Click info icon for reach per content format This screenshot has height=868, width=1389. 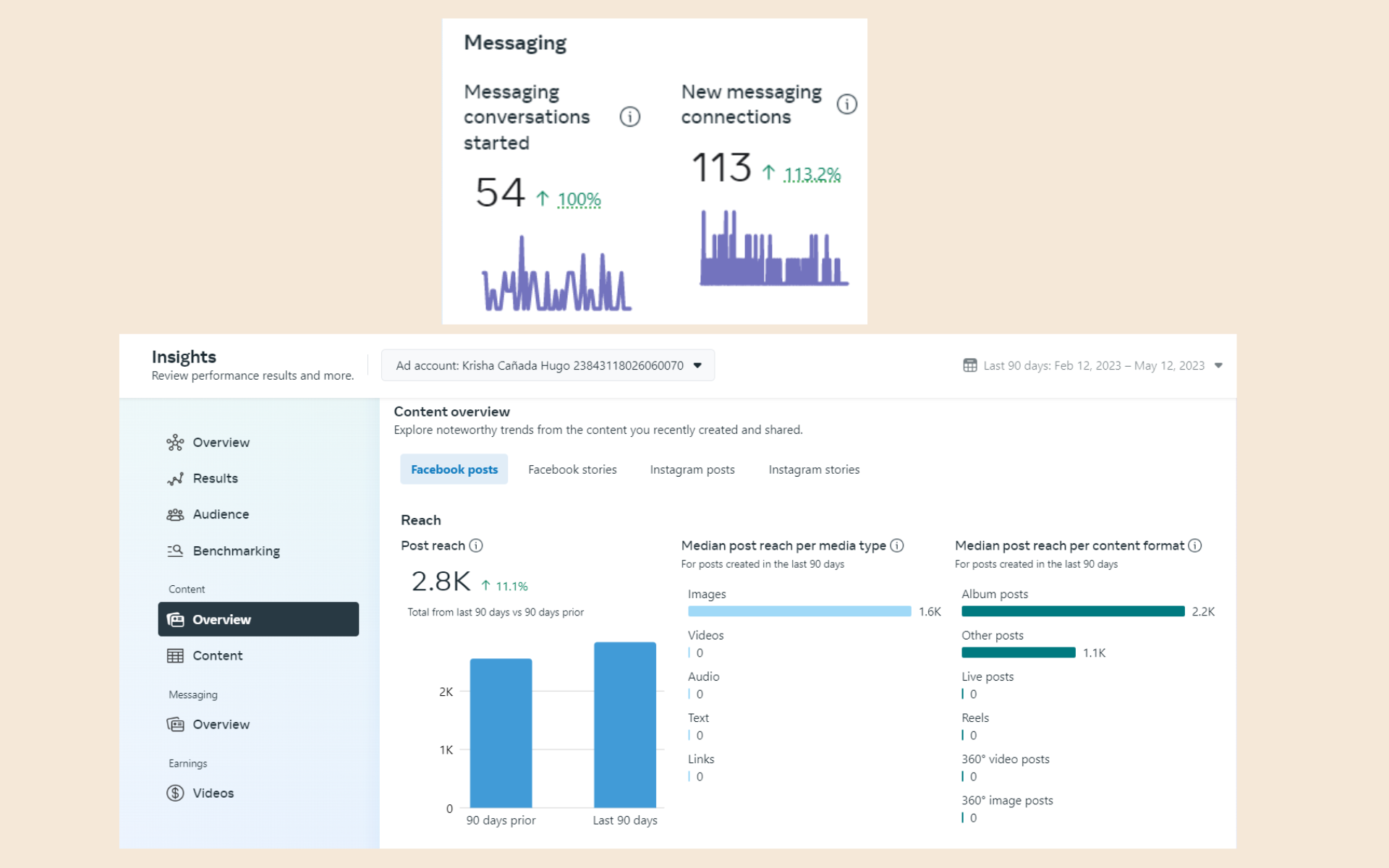1195,545
